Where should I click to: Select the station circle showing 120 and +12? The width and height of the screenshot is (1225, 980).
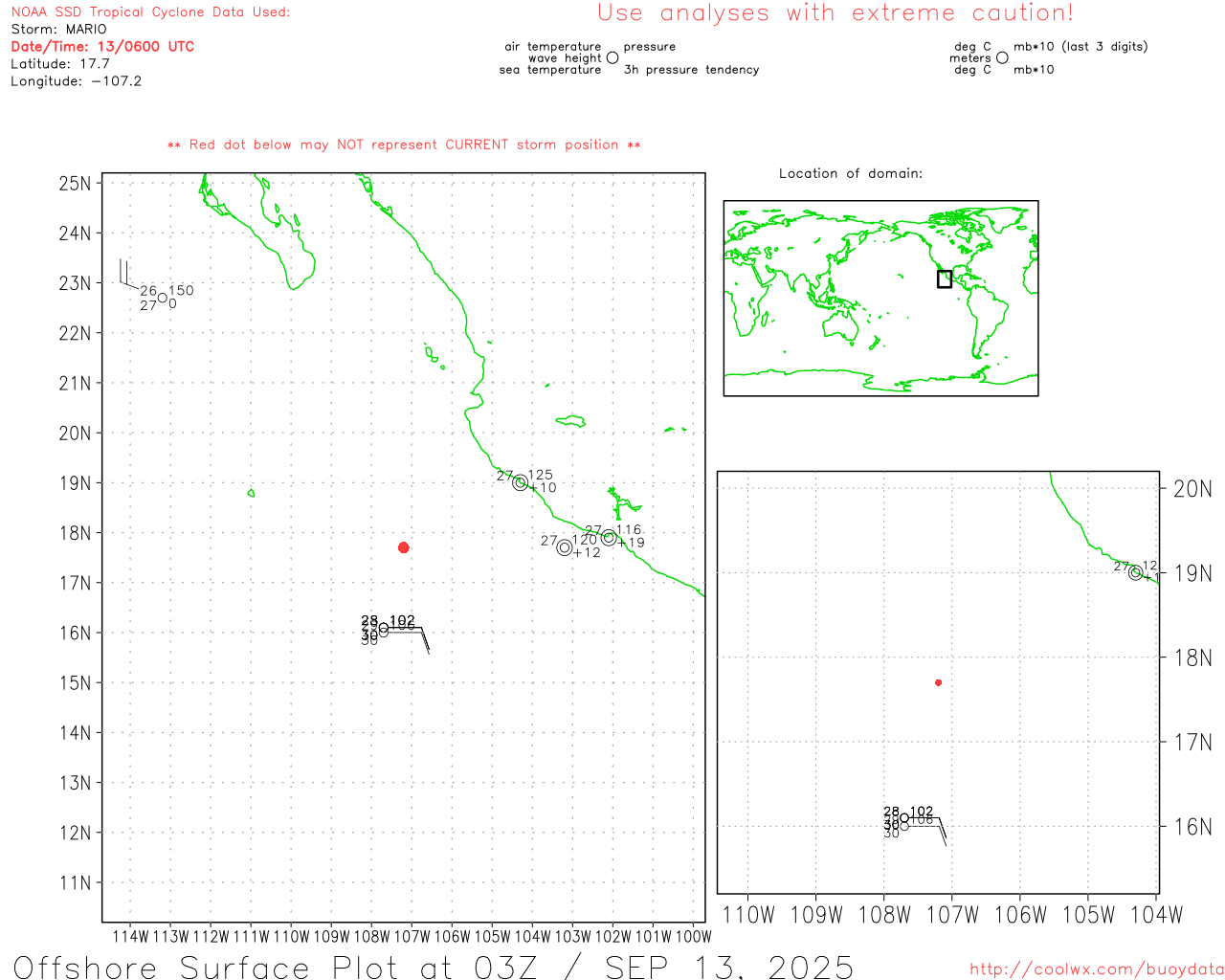tap(565, 547)
